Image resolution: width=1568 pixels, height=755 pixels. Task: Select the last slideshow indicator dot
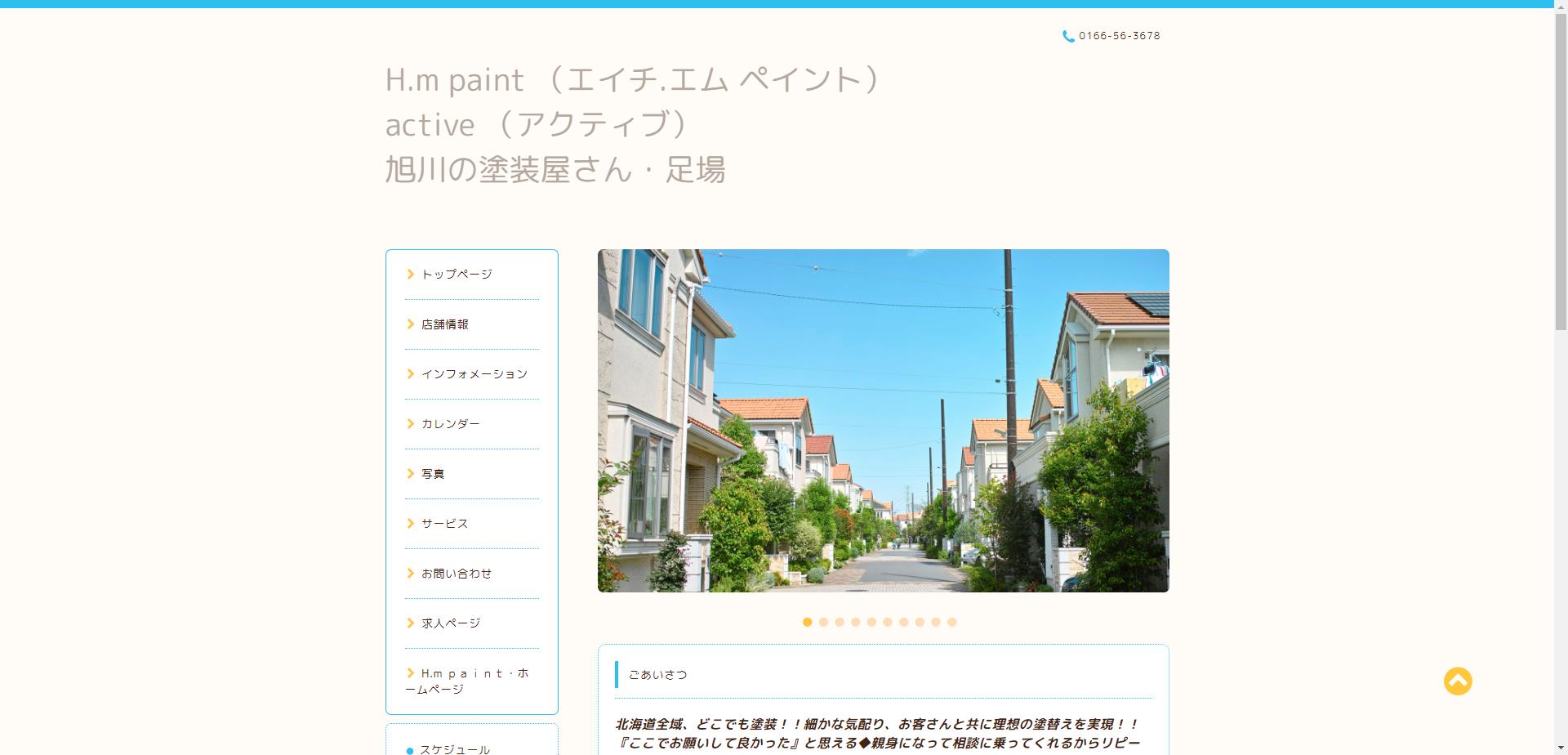(x=952, y=622)
